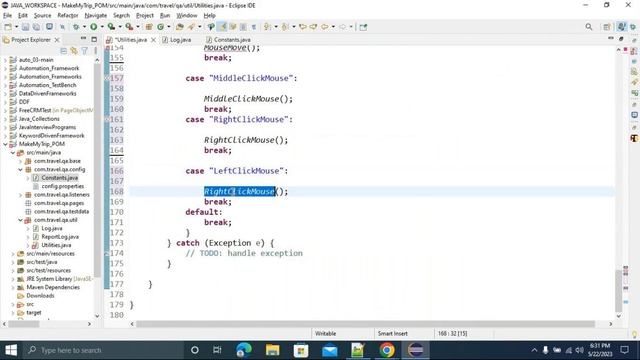Select ReportLog.java in Project Explorer
Image resolution: width=640 pixels, height=360 pixels.
tap(60, 237)
